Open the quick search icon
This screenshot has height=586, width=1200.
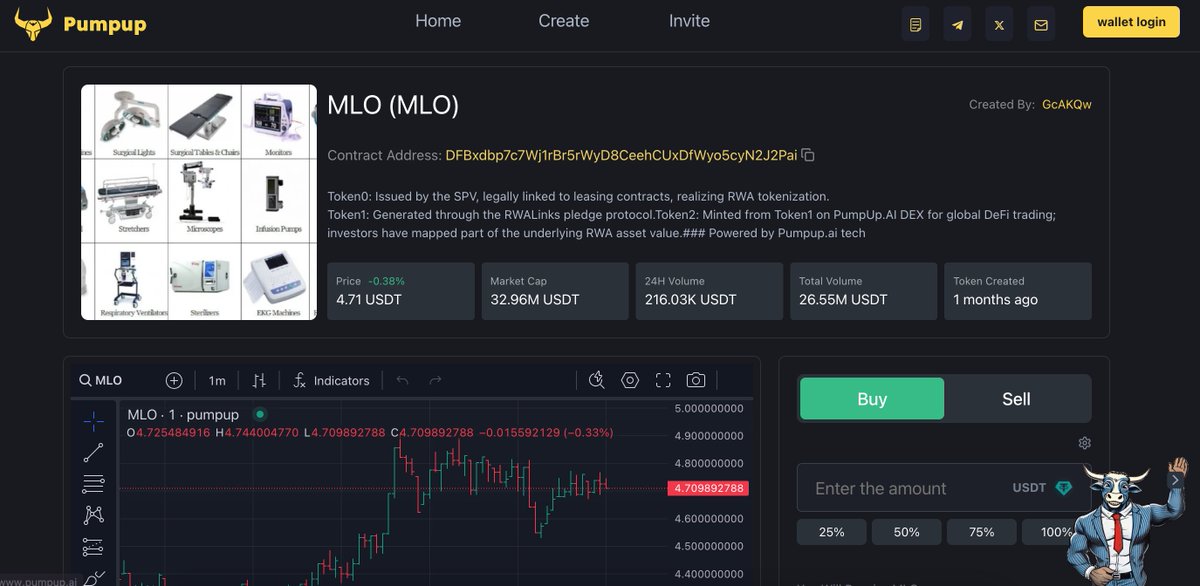pyautogui.click(x=597, y=380)
